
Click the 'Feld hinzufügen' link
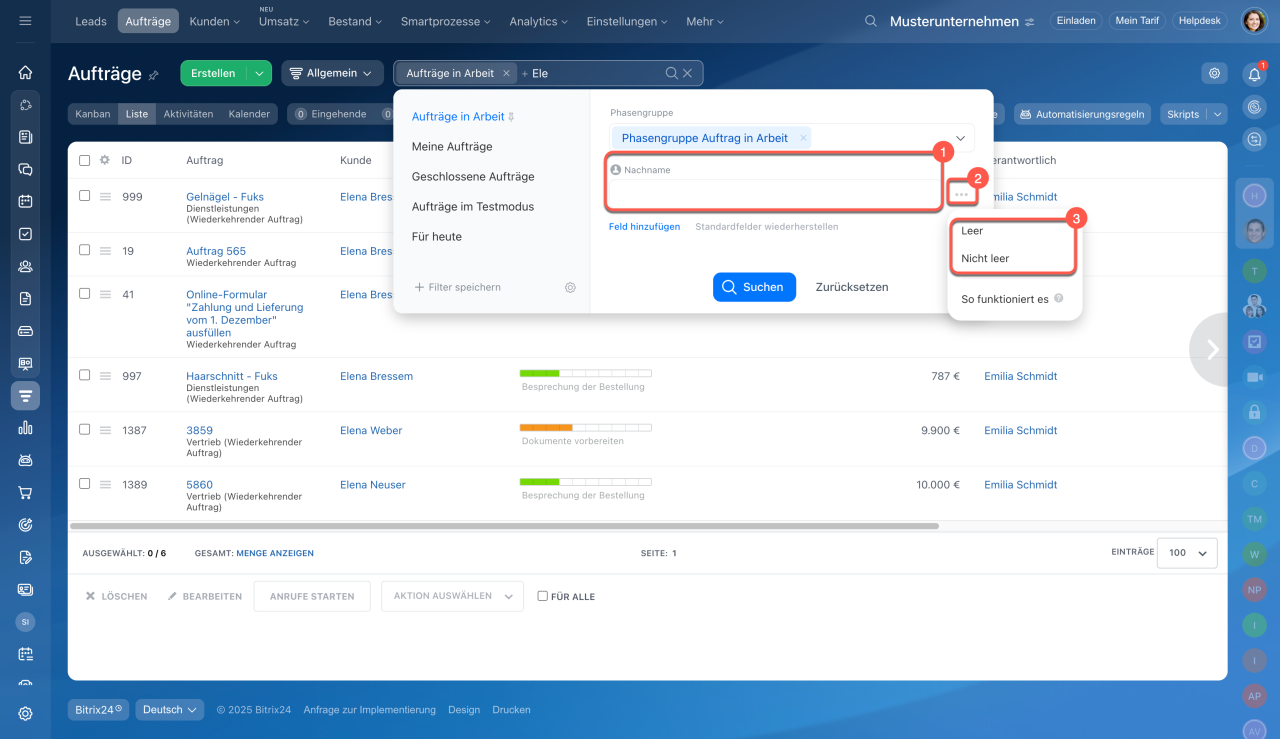click(x=644, y=227)
